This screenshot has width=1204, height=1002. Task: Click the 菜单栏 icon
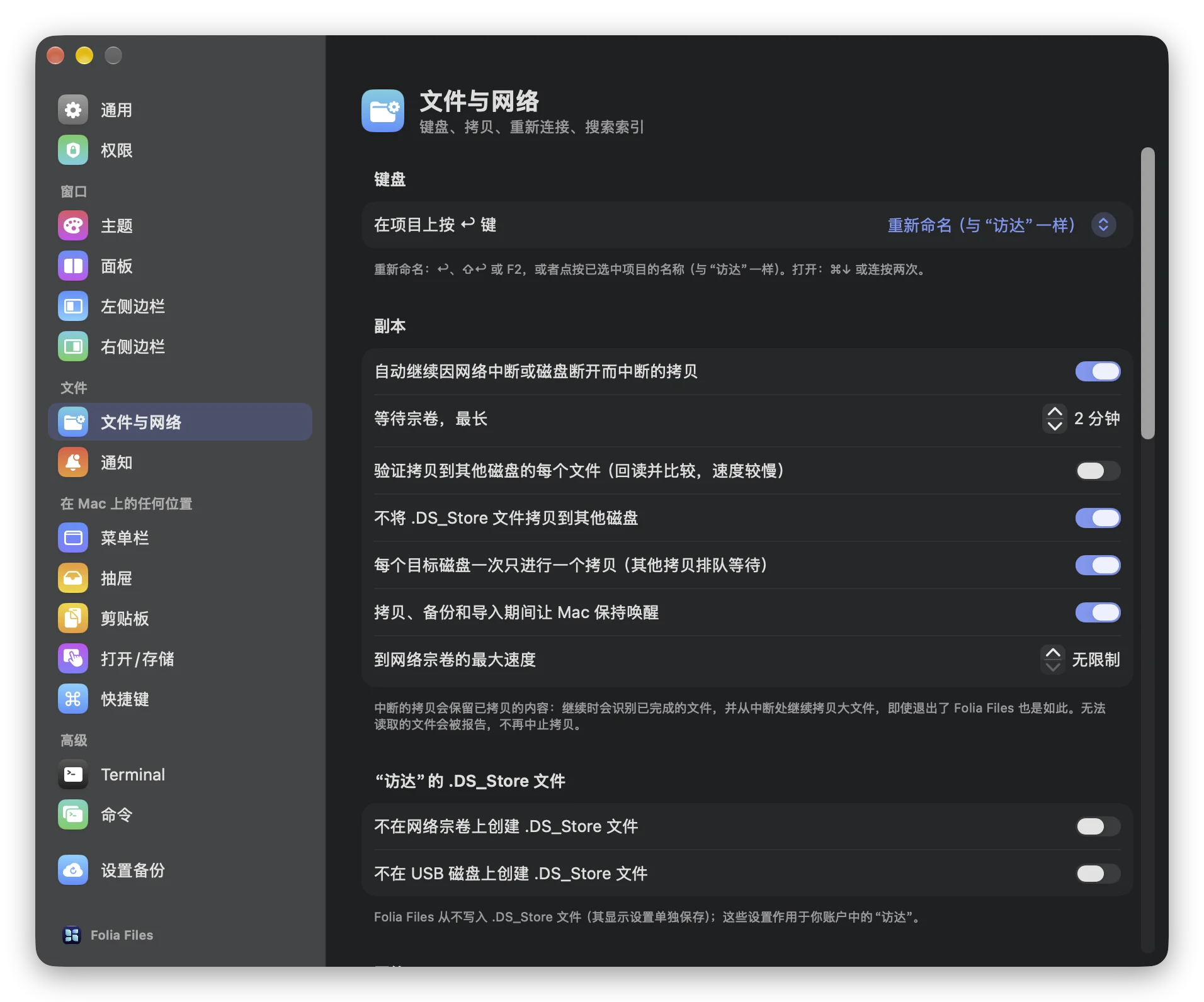click(73, 538)
